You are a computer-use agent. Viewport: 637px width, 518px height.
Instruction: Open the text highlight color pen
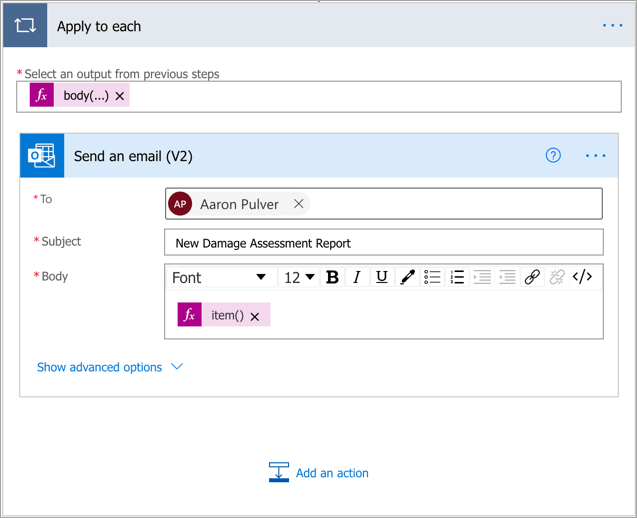pyautogui.click(x=407, y=277)
